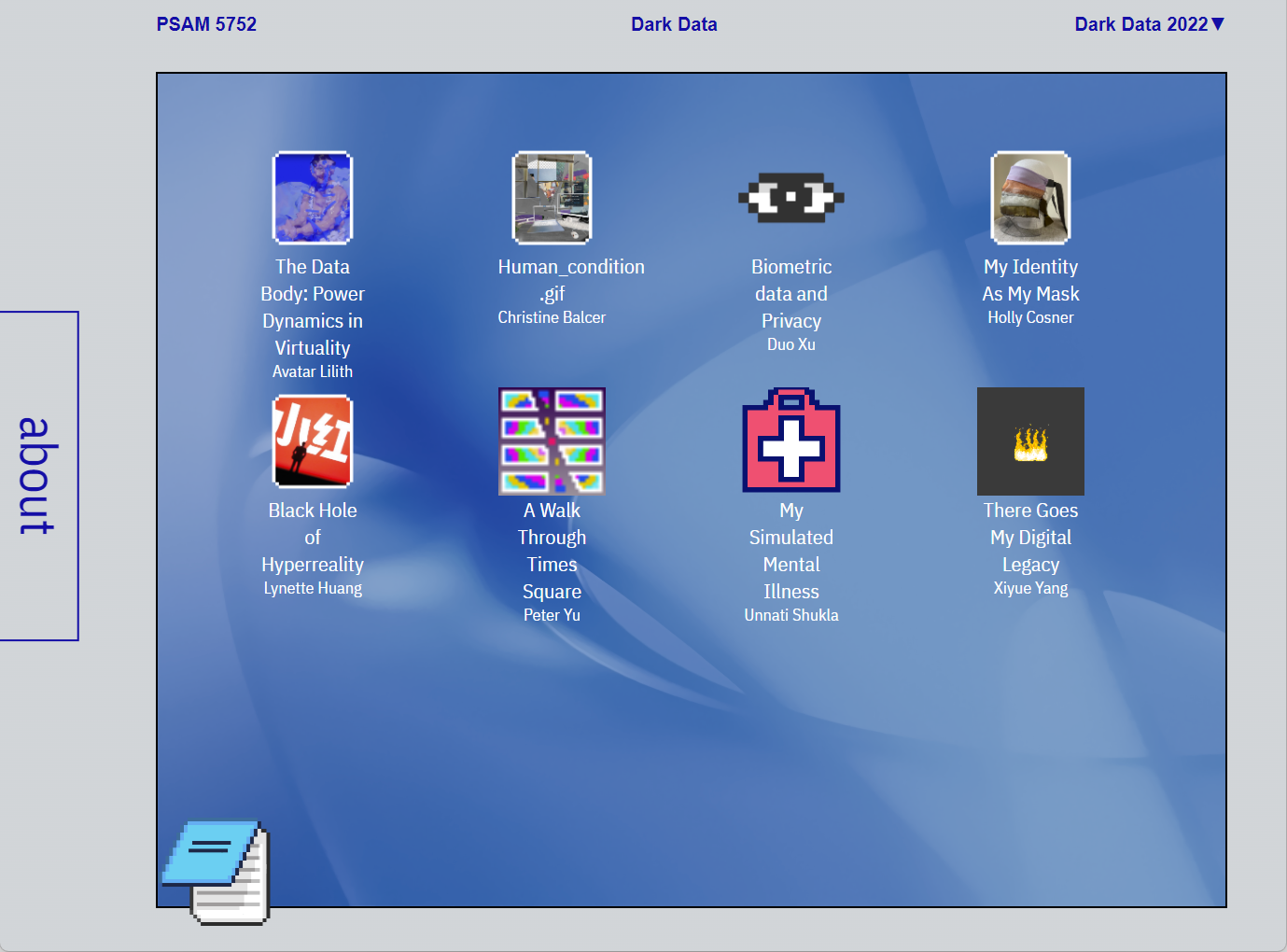
Task: Click the My Simulated Mental Illness title
Action: pos(791,551)
